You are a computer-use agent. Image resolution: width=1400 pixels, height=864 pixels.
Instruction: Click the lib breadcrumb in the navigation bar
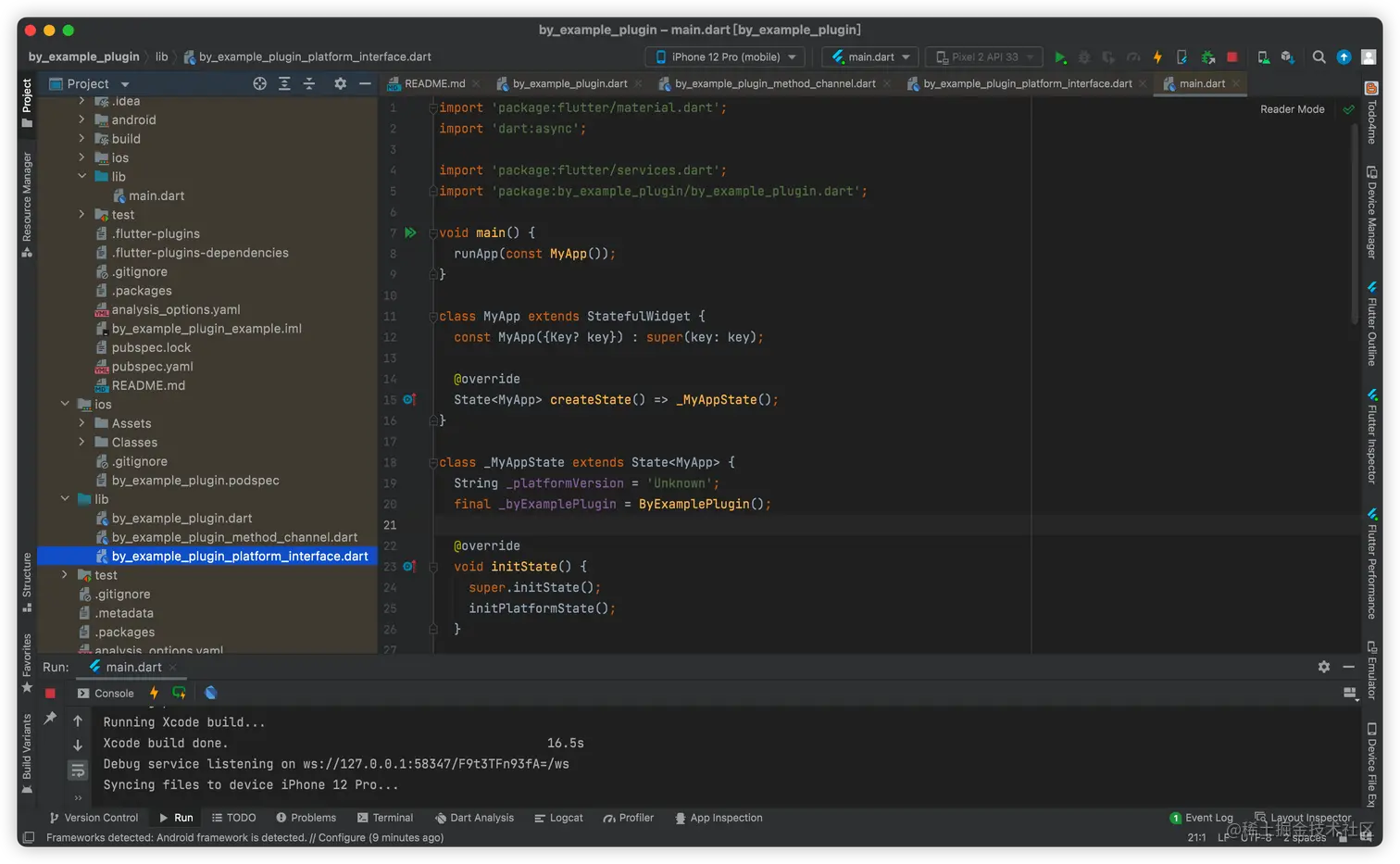tap(161, 56)
